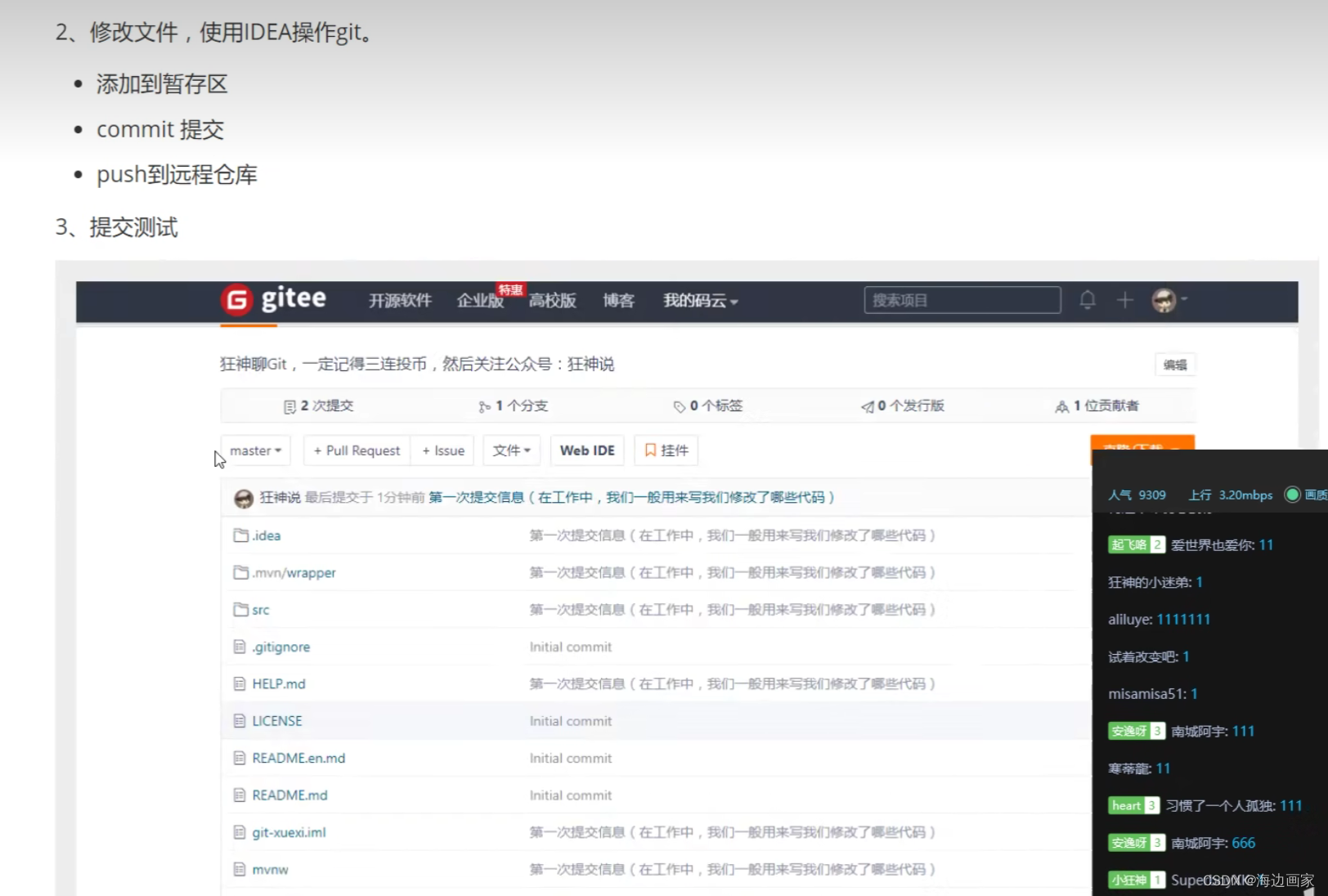This screenshot has width=1328, height=896.
Task: Open the .idea folder name
Action: click(267, 535)
